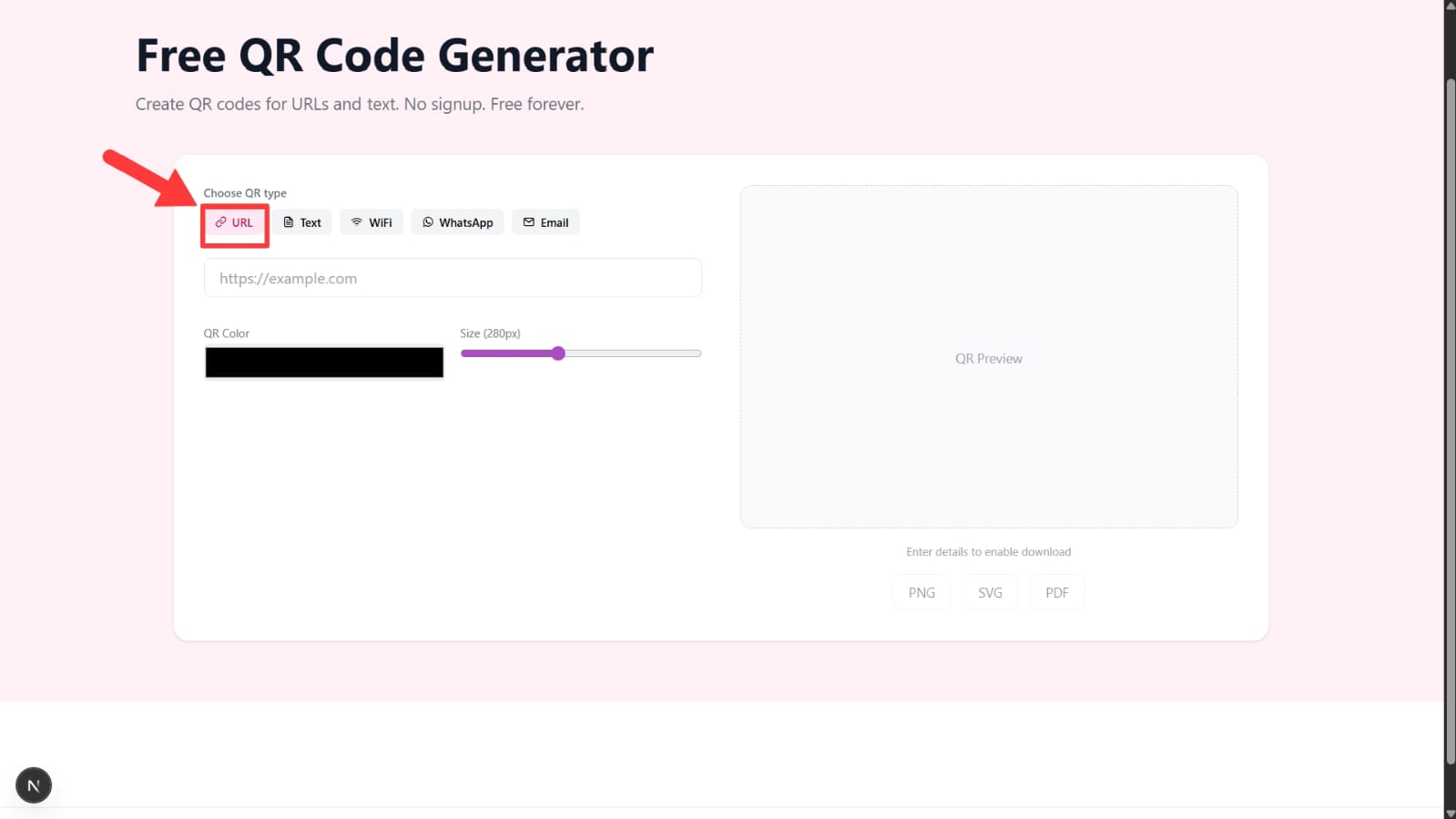
Task: Download the QR code as SVG
Action: (x=990, y=593)
